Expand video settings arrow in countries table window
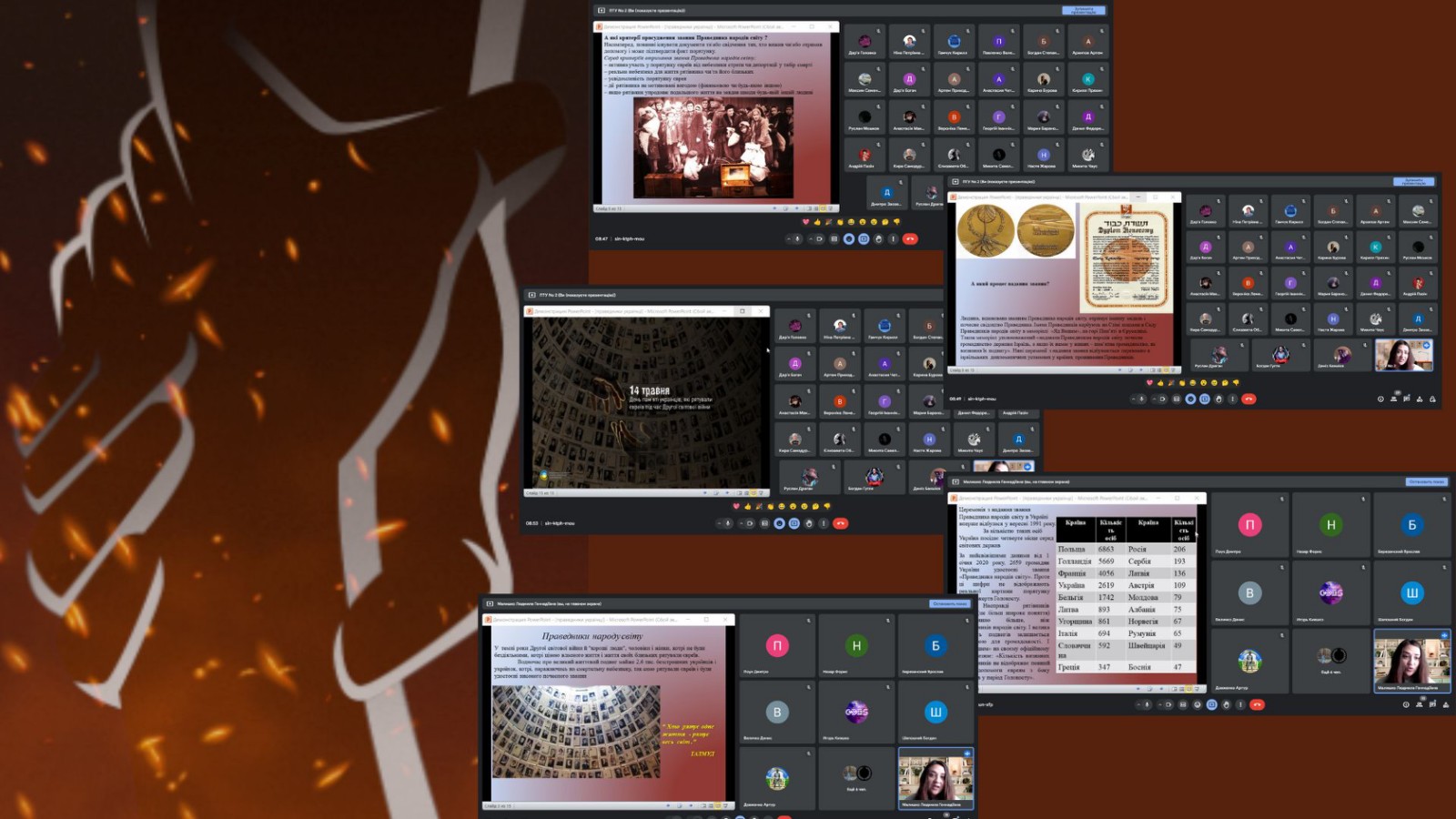1456x819 pixels. [x=1159, y=704]
